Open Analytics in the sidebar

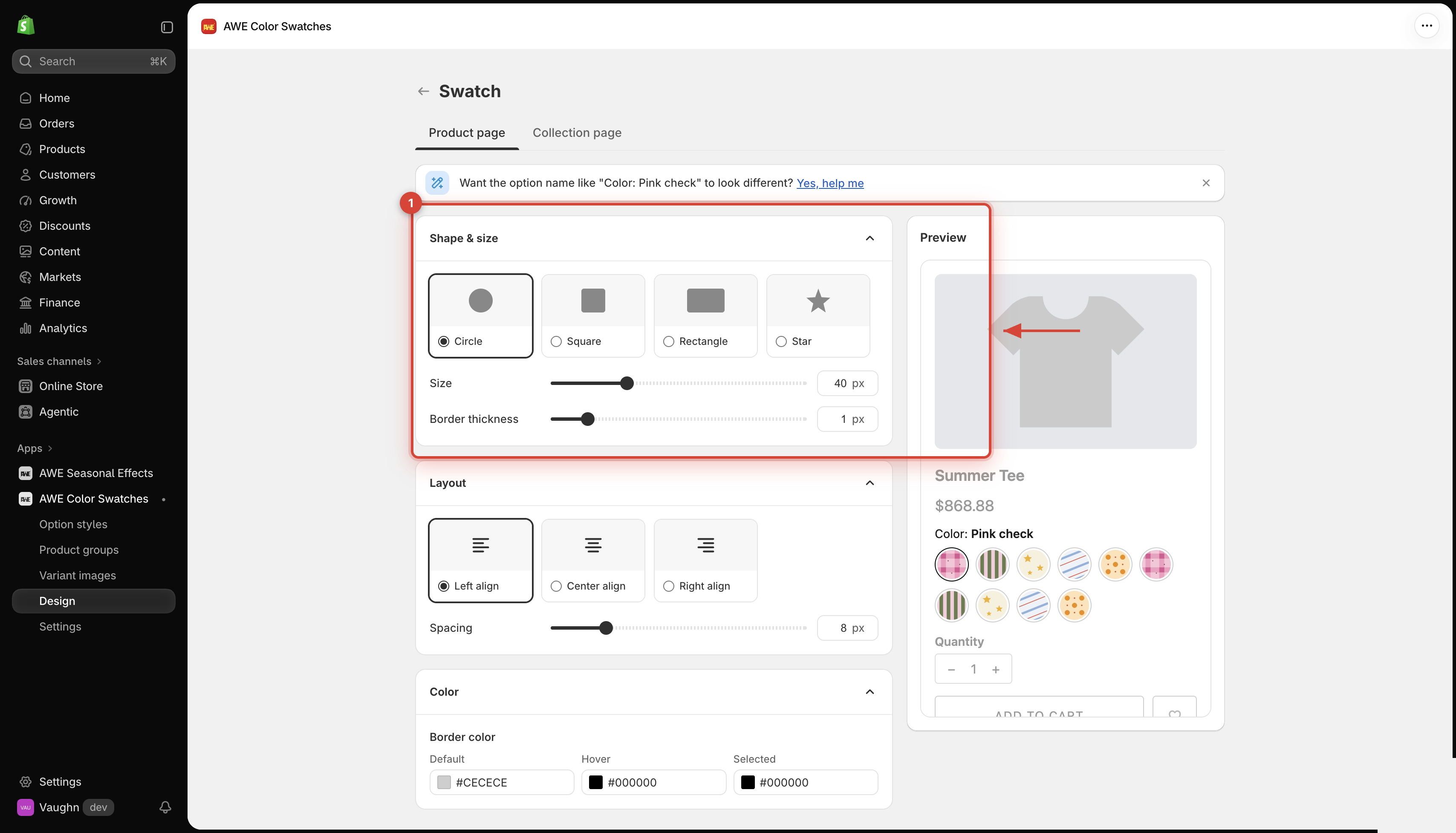tap(94, 328)
